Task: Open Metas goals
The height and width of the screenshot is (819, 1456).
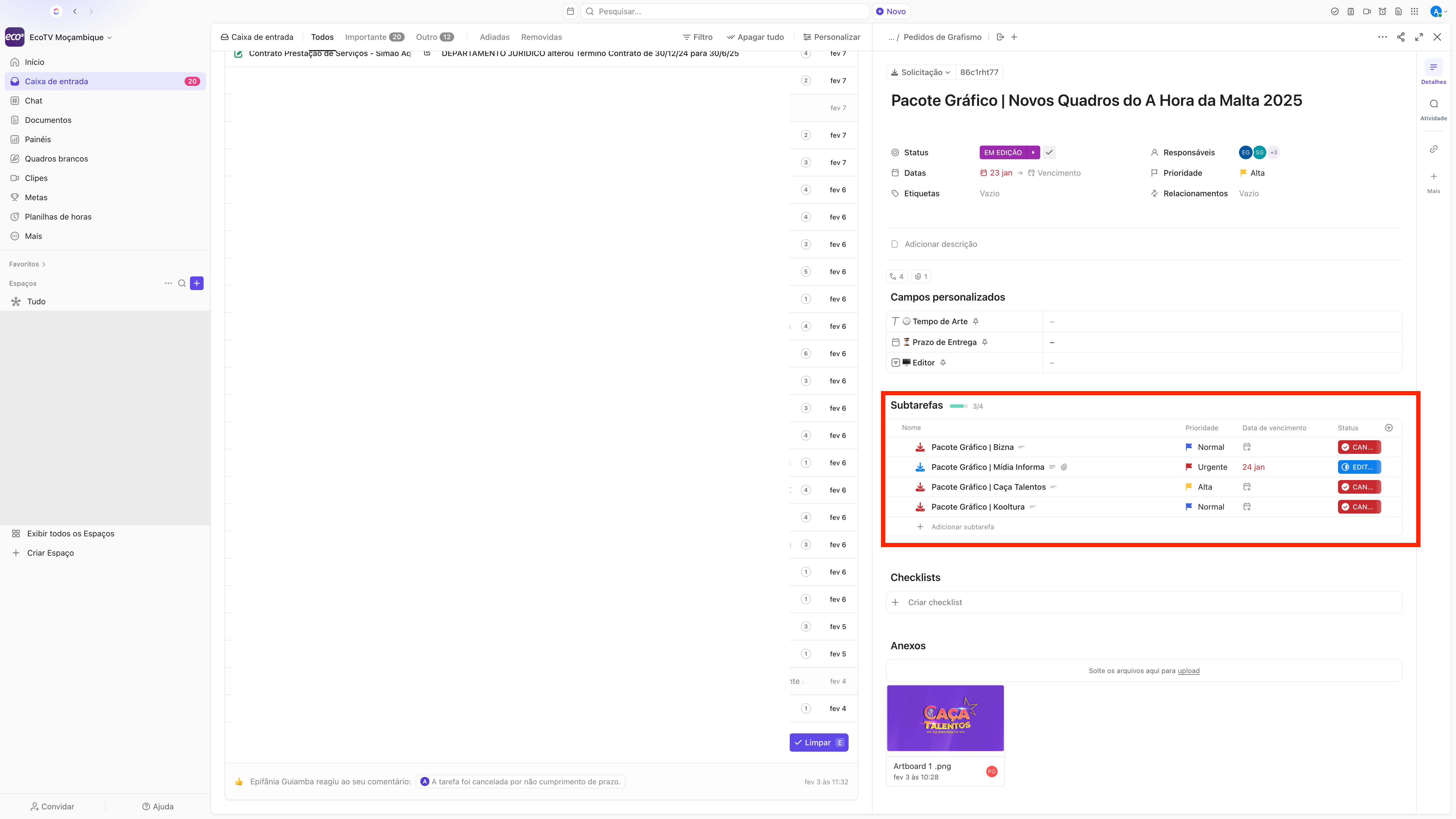Action: coord(36,197)
